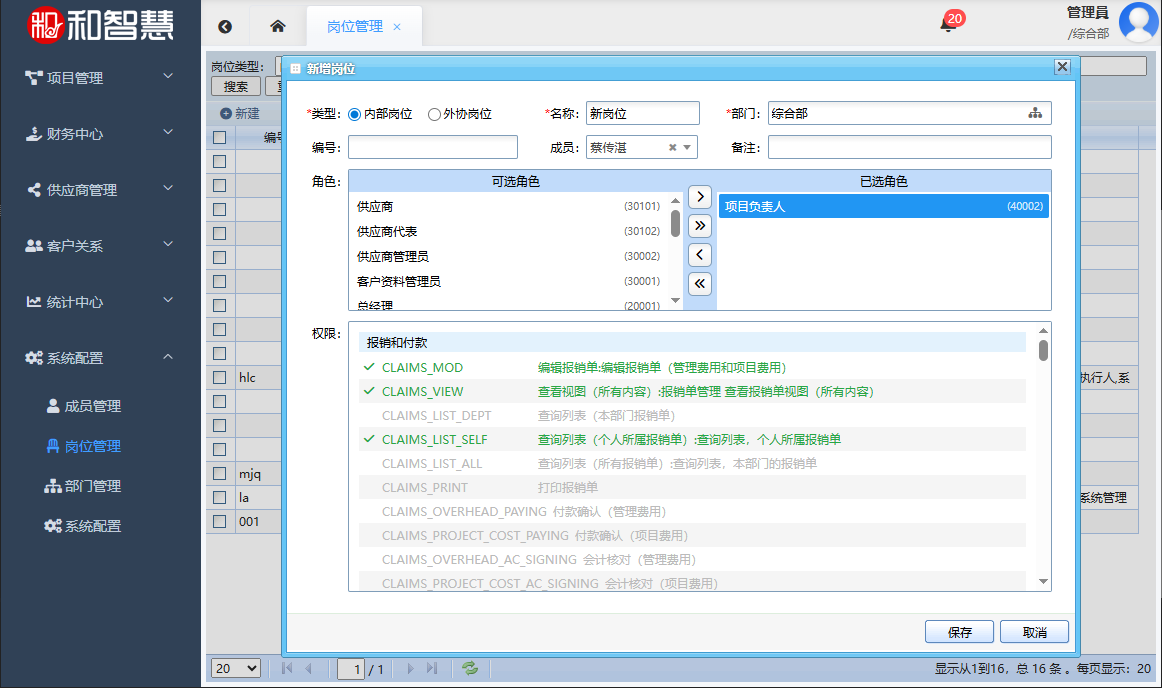This screenshot has width=1162, height=688.
Task: Open 成员管理 in sidebar
Action: click(84, 406)
